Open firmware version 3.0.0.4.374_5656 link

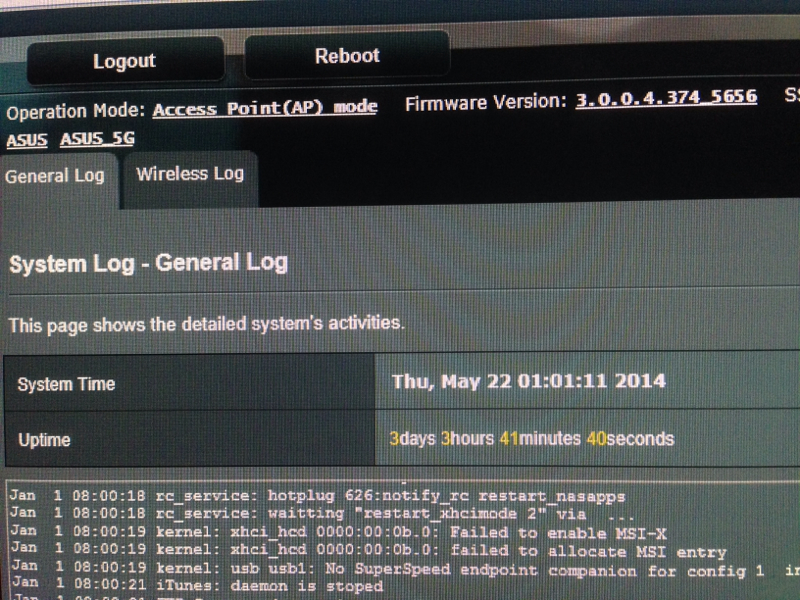pyautogui.click(x=666, y=97)
